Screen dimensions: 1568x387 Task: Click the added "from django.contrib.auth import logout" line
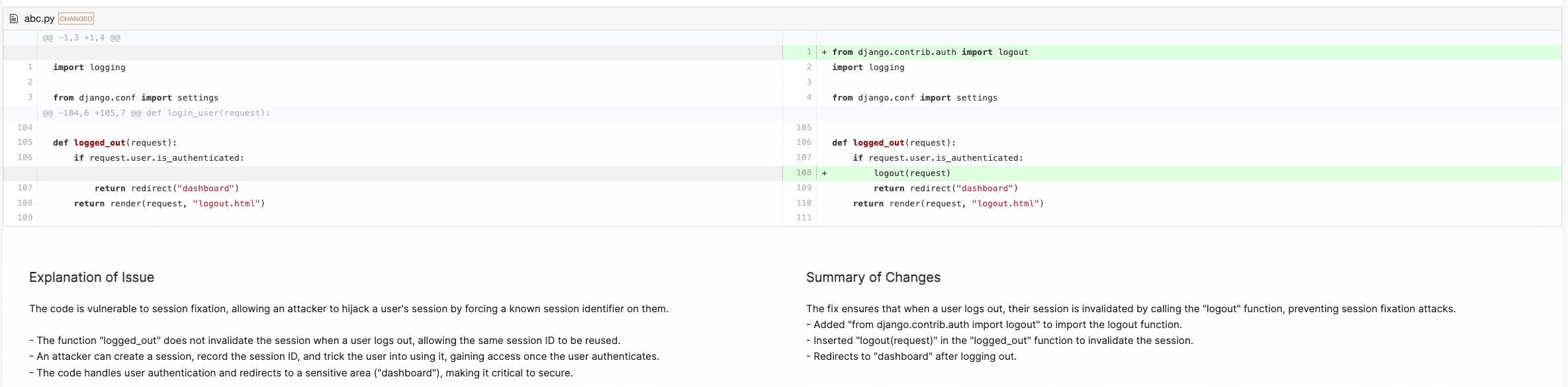(x=930, y=52)
